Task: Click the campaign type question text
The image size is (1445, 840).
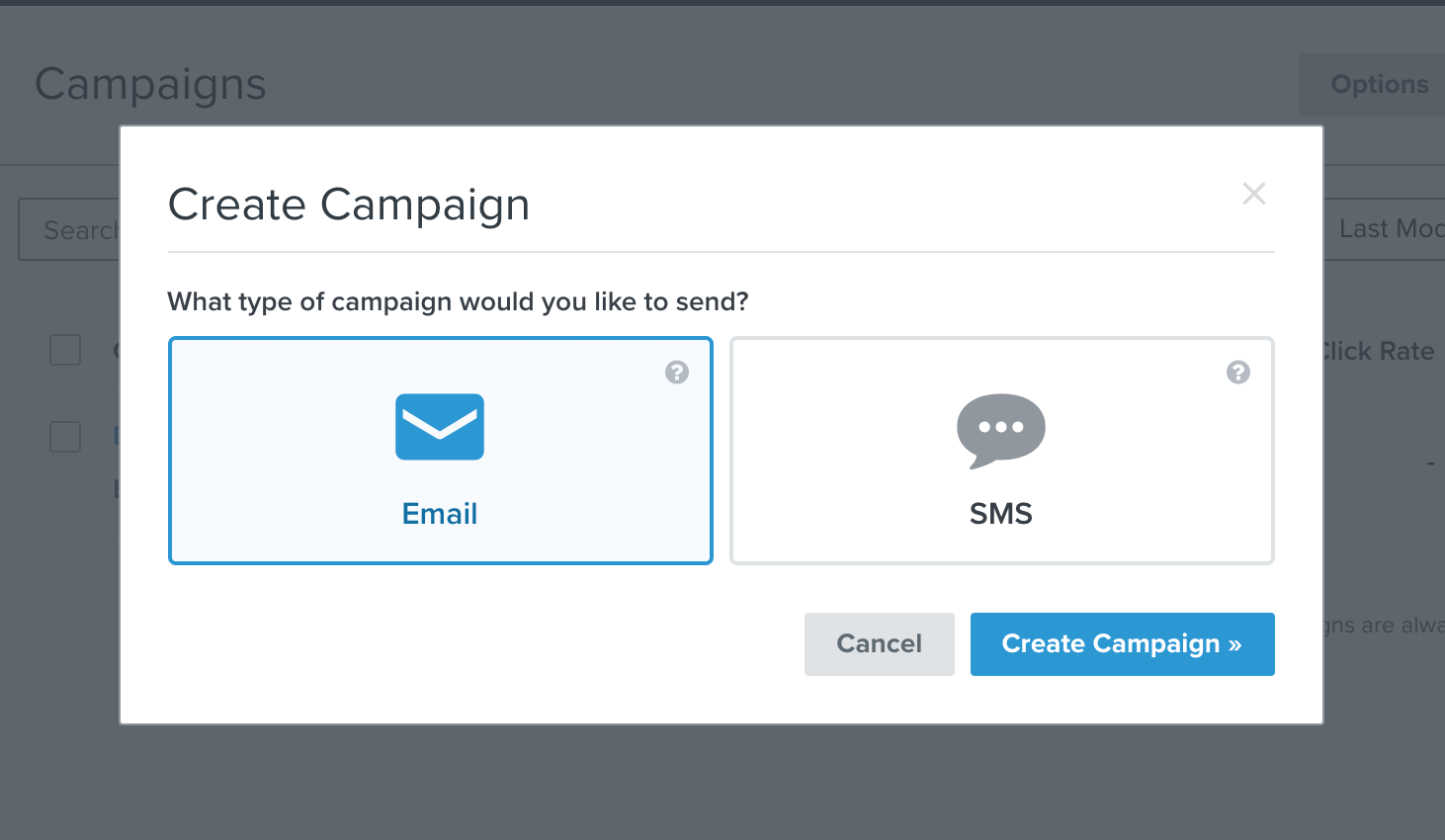Action: coord(458,301)
